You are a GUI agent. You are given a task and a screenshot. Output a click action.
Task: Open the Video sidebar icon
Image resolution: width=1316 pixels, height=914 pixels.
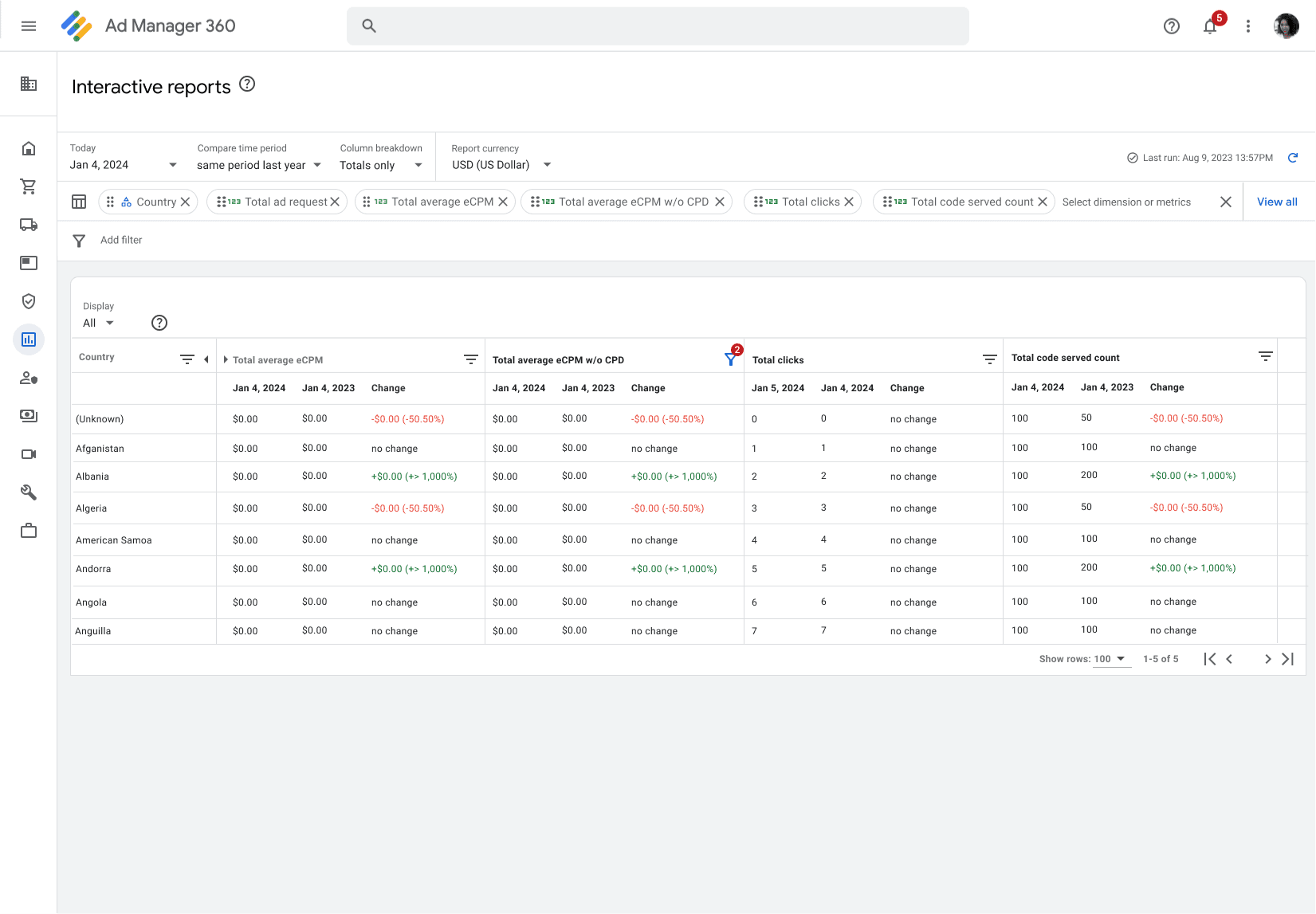[29, 454]
